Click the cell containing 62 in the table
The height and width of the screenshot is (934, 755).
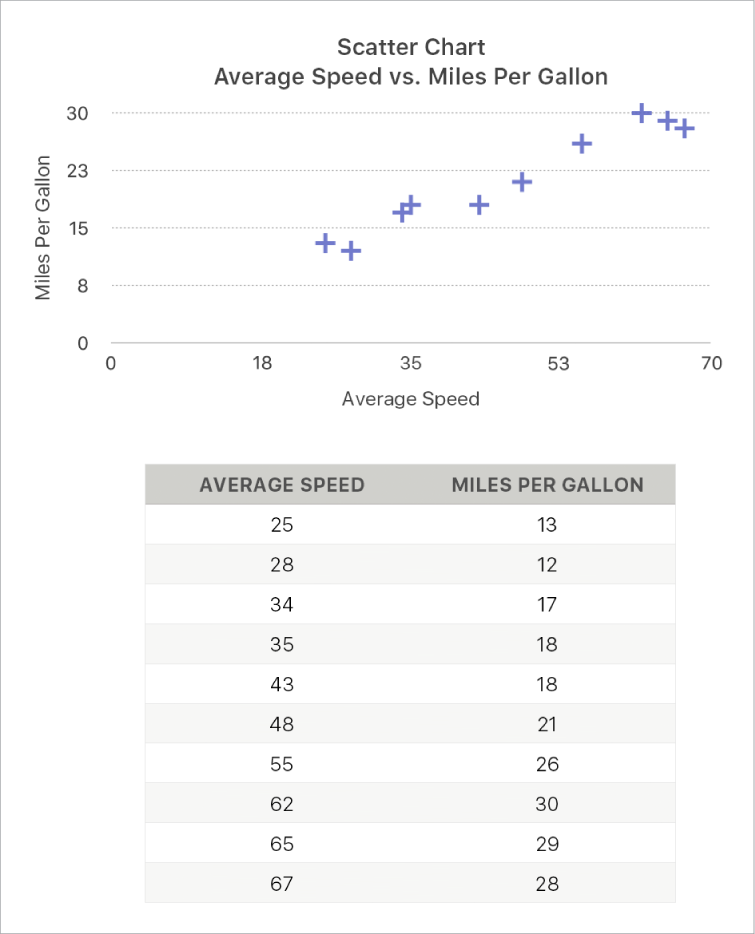pos(282,804)
